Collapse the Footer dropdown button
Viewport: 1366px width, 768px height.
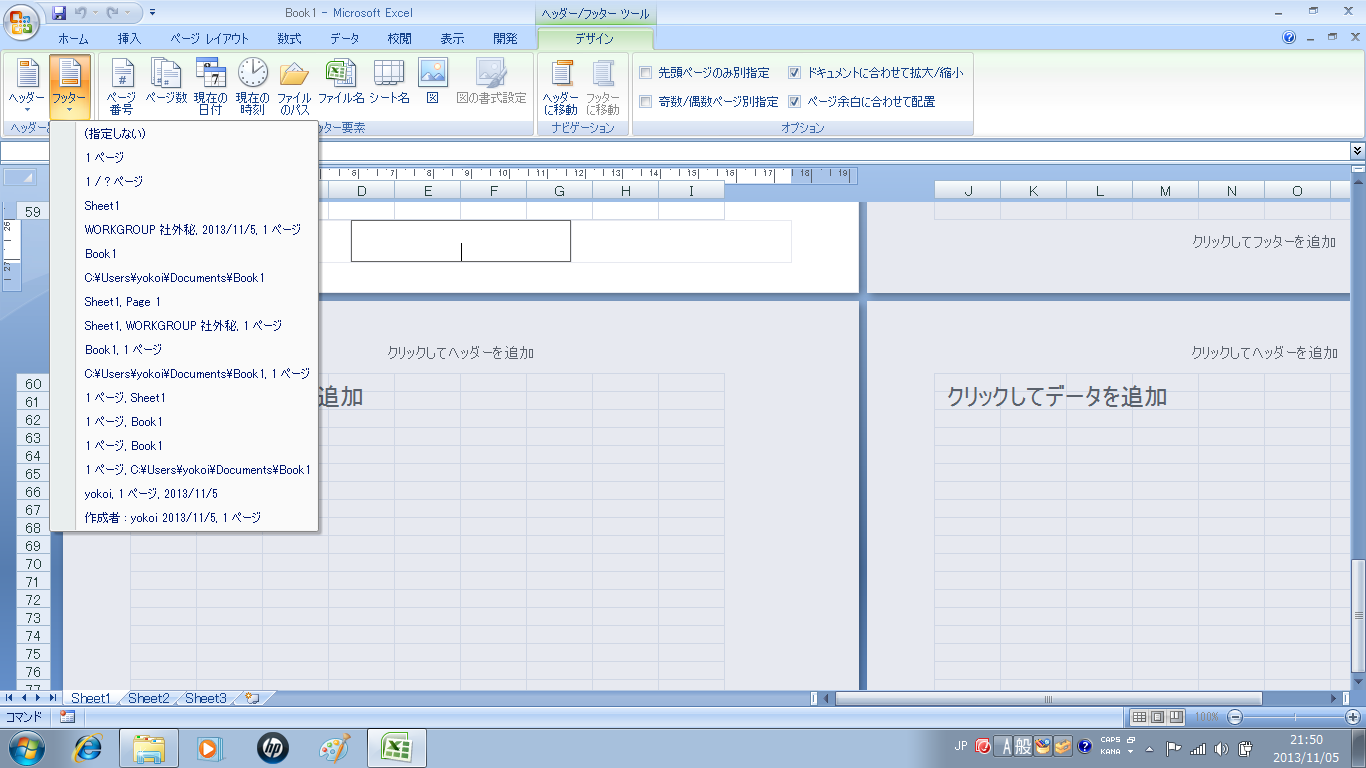tap(69, 85)
